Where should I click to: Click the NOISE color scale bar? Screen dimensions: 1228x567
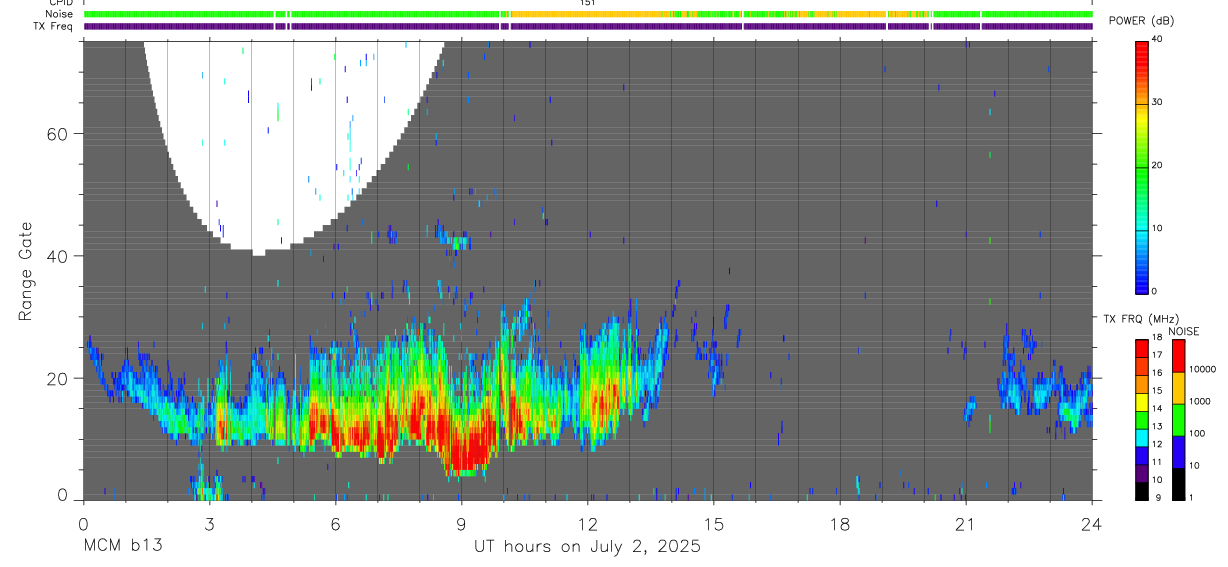(x=1178, y=420)
